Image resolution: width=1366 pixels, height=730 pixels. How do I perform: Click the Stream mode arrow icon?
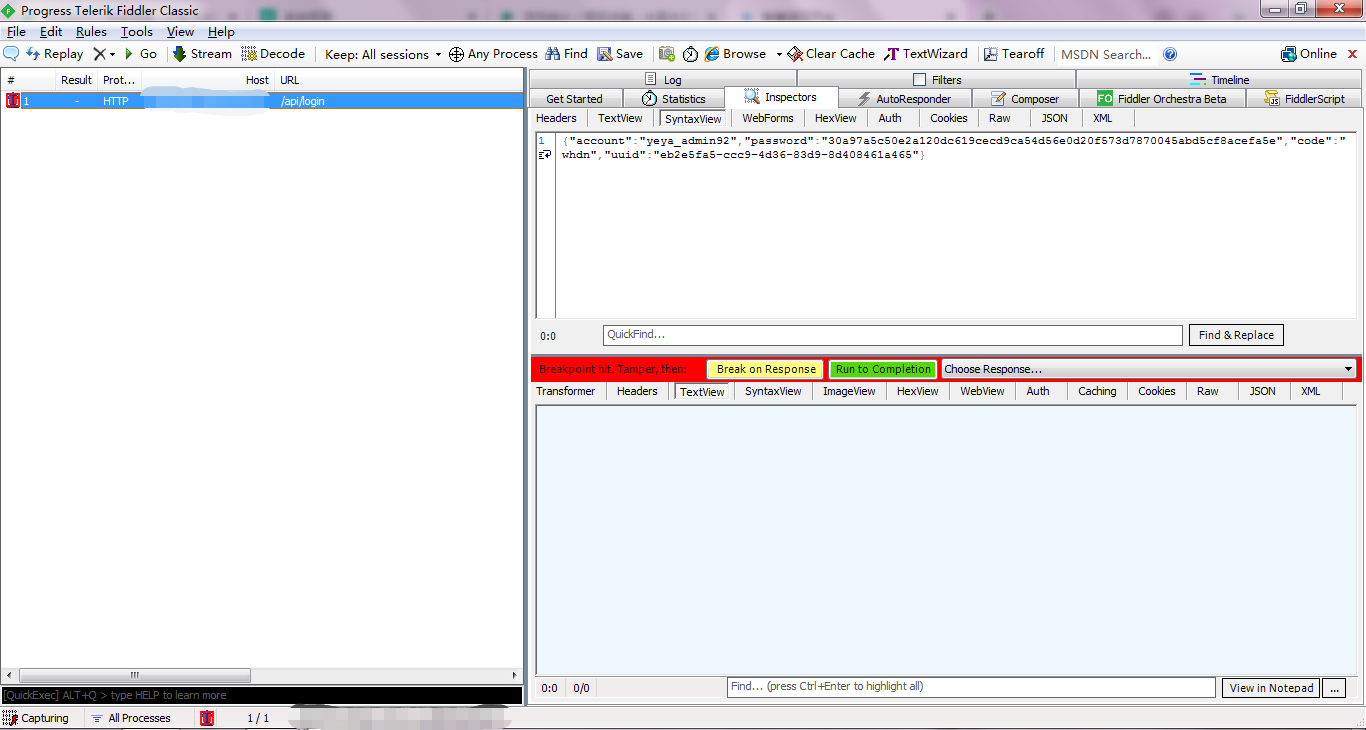point(180,54)
